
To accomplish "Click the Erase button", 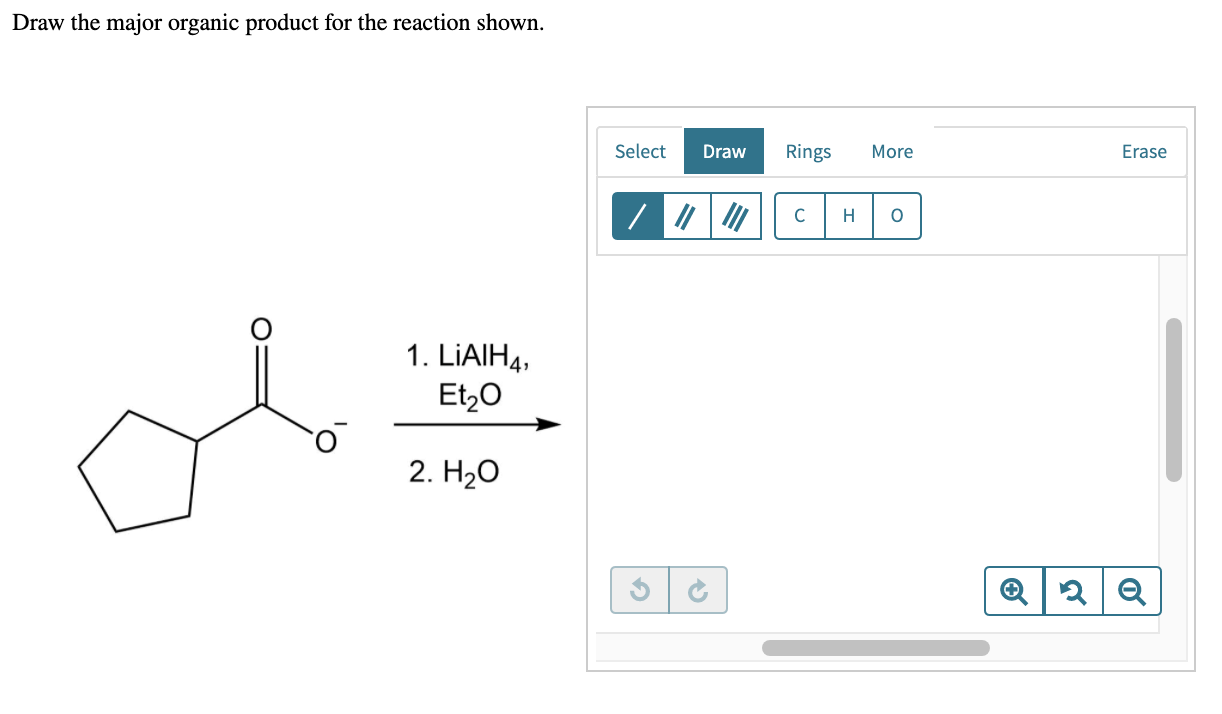I will coord(1144,151).
